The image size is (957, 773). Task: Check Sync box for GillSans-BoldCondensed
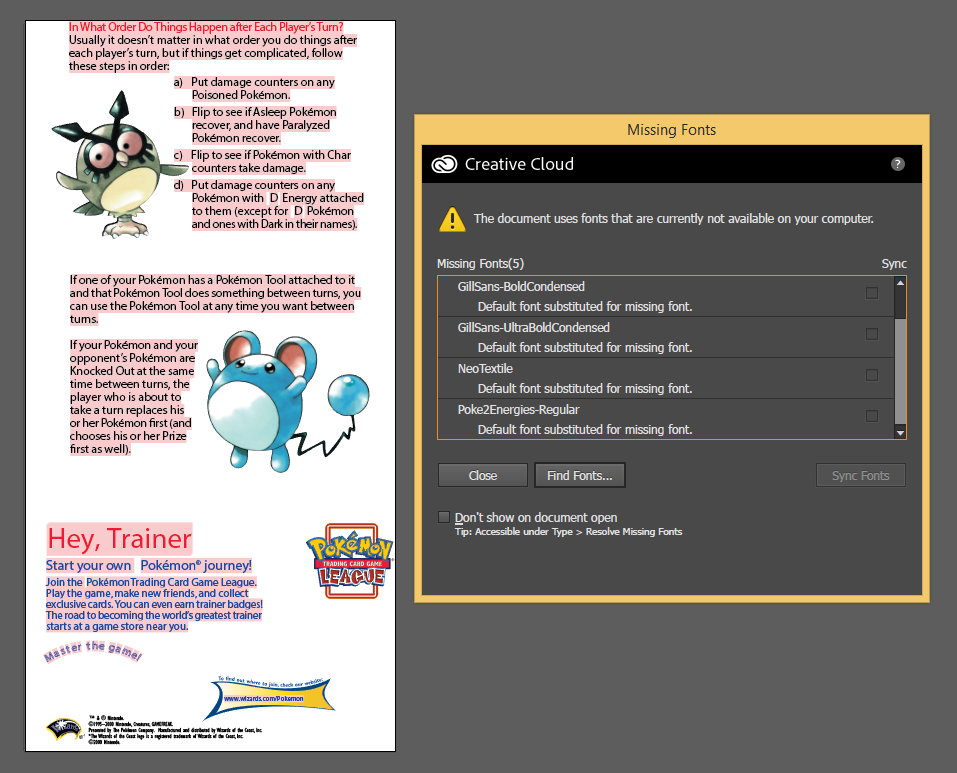tap(872, 293)
